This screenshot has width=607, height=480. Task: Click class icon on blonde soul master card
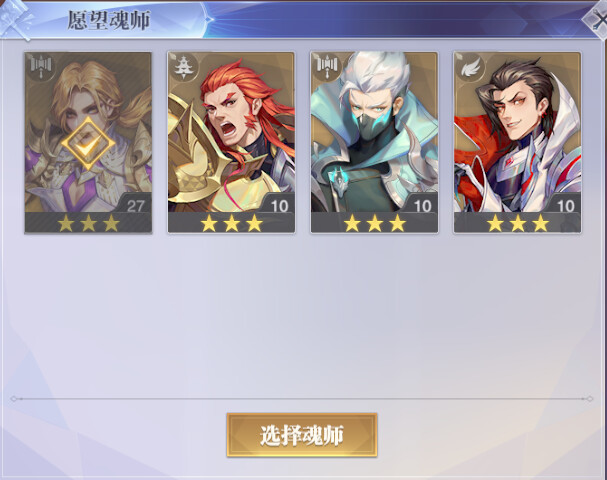point(41,67)
